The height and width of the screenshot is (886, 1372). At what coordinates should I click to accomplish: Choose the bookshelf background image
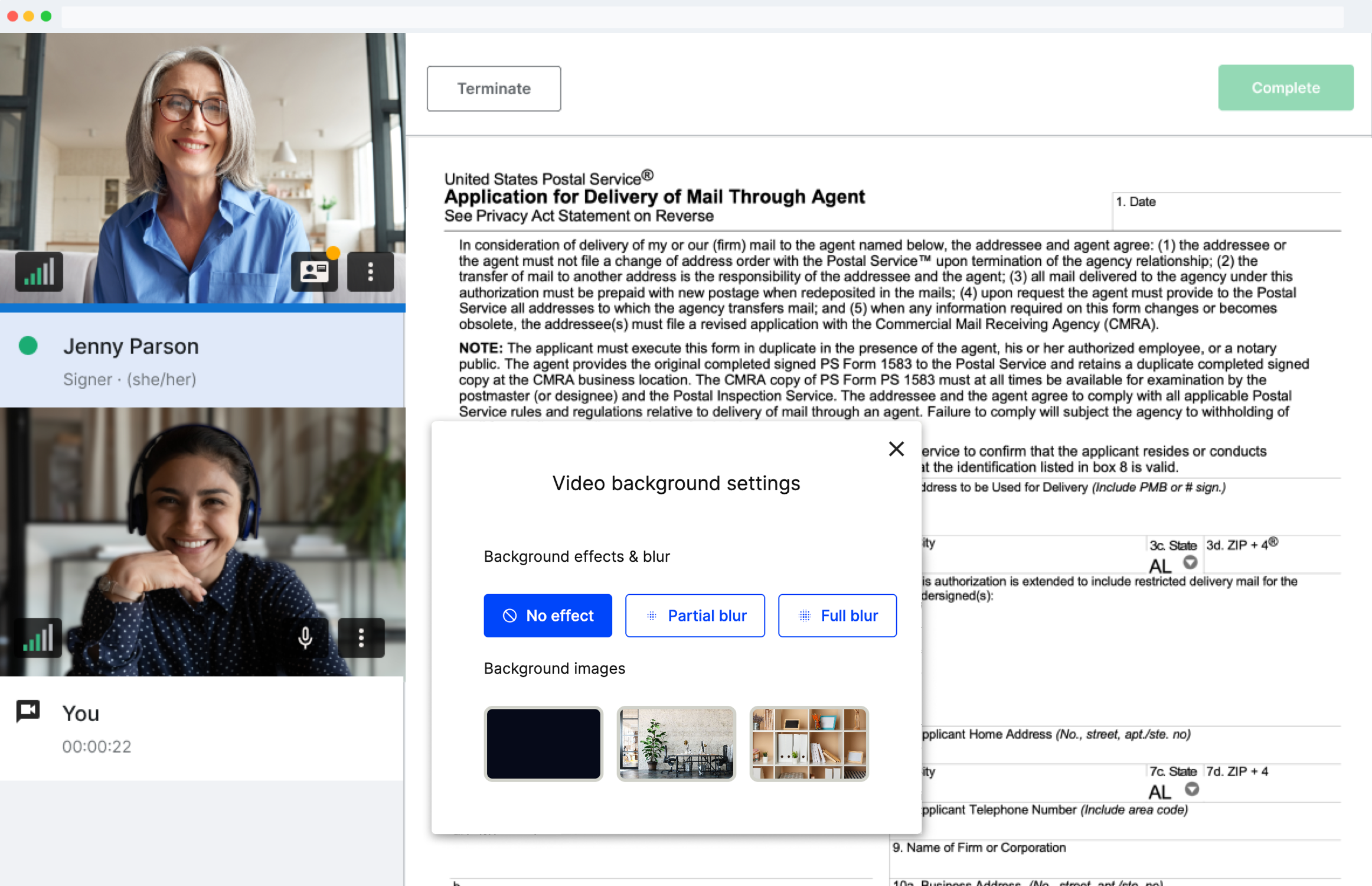(x=808, y=744)
